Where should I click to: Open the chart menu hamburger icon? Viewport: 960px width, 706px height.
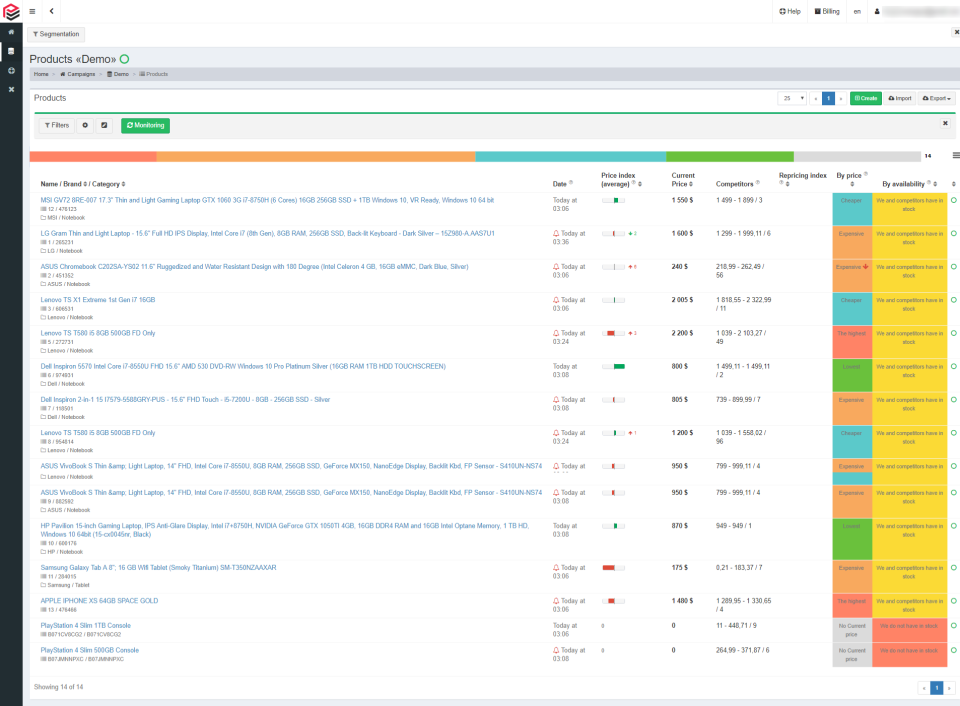956,156
